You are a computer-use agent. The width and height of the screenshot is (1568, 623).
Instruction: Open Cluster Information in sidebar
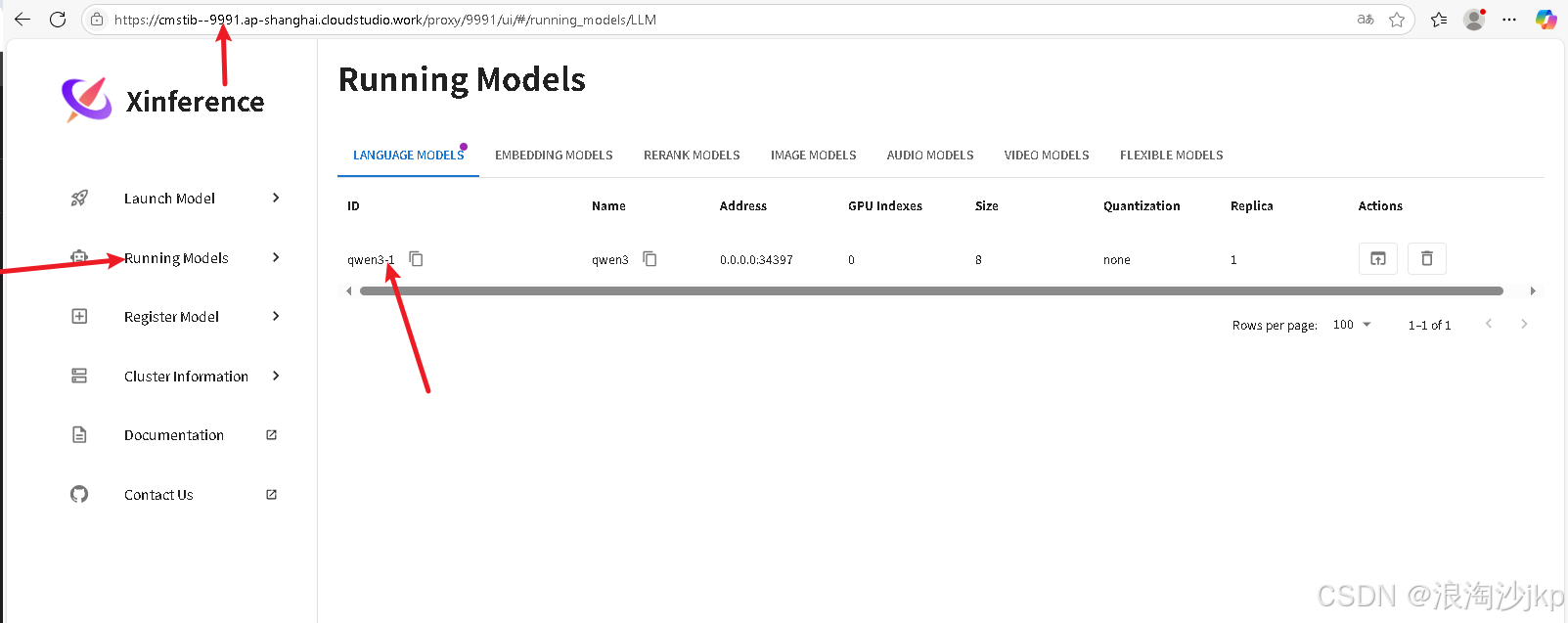(x=186, y=377)
